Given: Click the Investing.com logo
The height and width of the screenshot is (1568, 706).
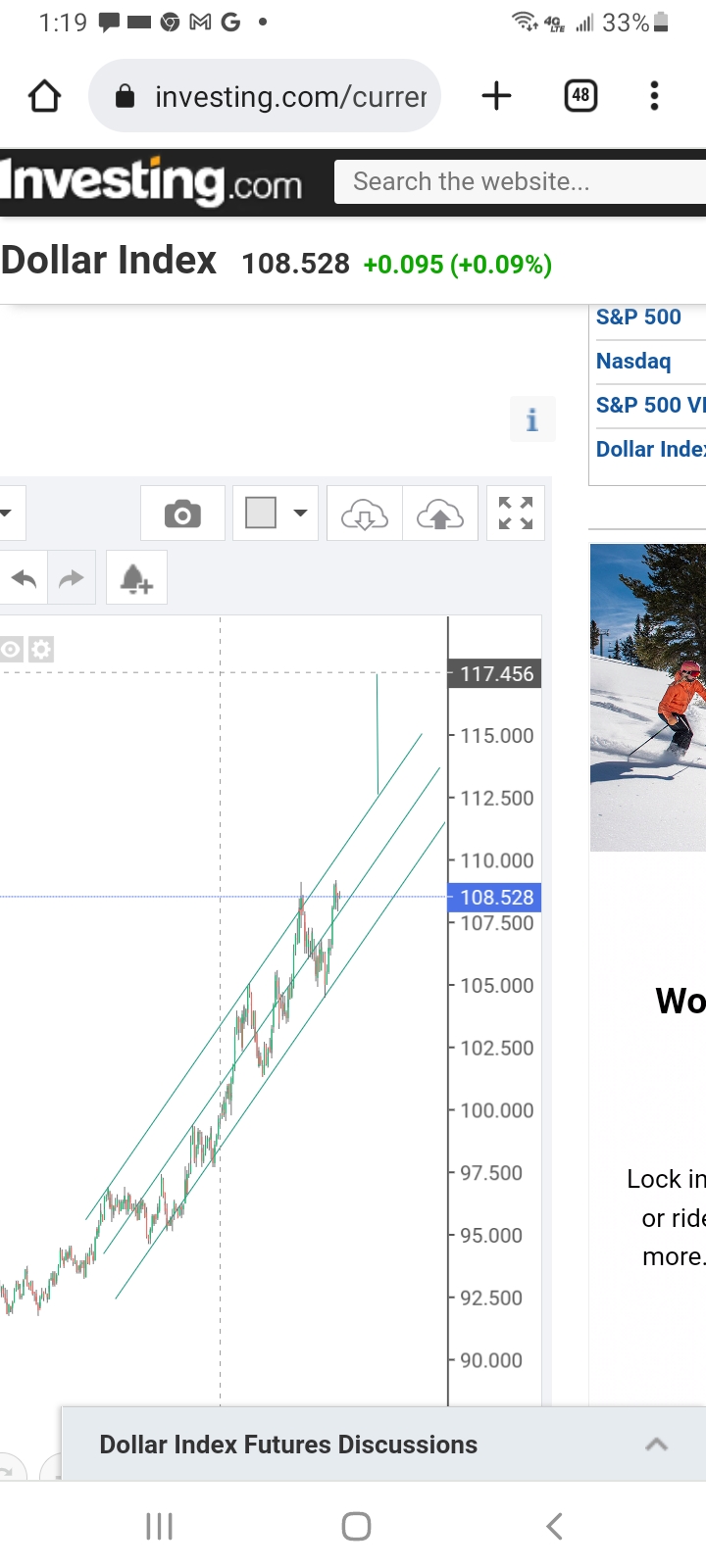Looking at the screenshot, I should (152, 182).
